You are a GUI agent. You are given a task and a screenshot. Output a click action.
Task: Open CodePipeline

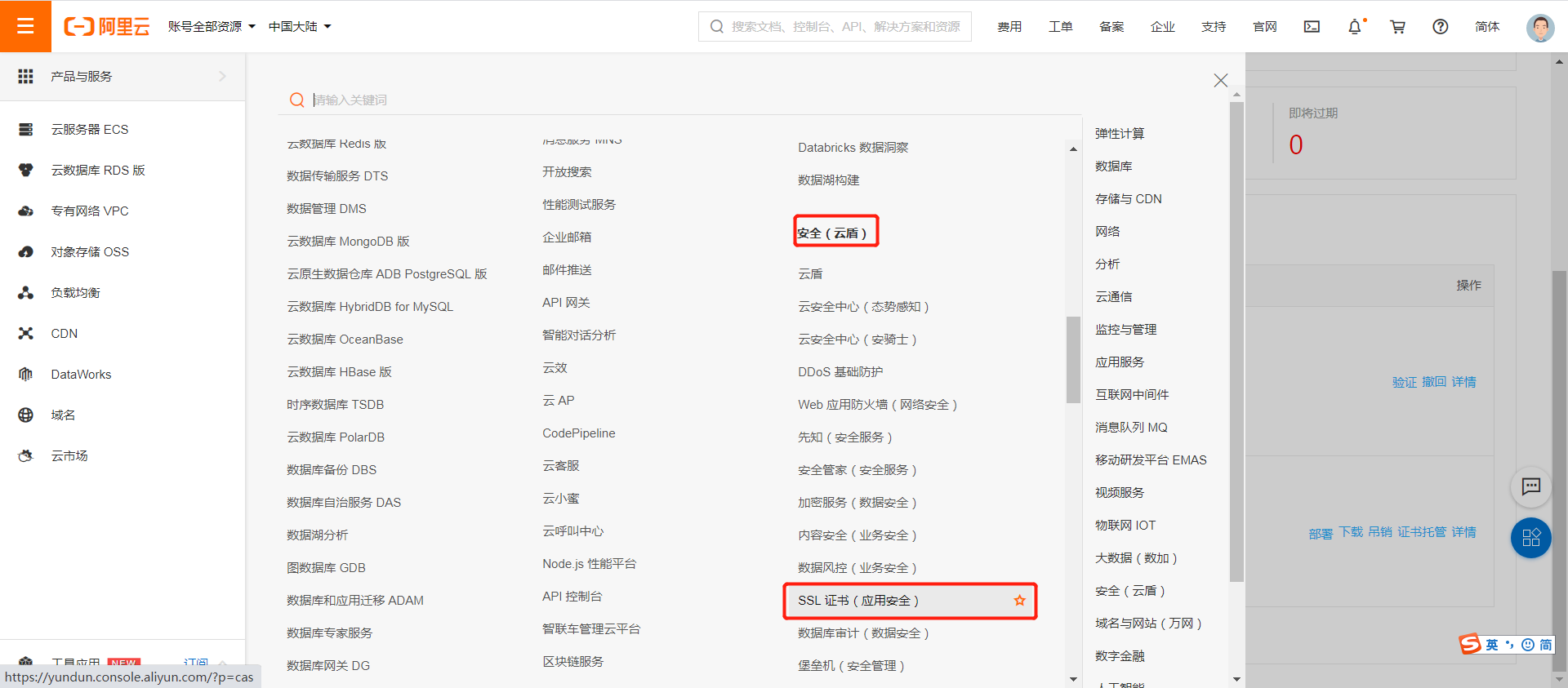coord(579,433)
